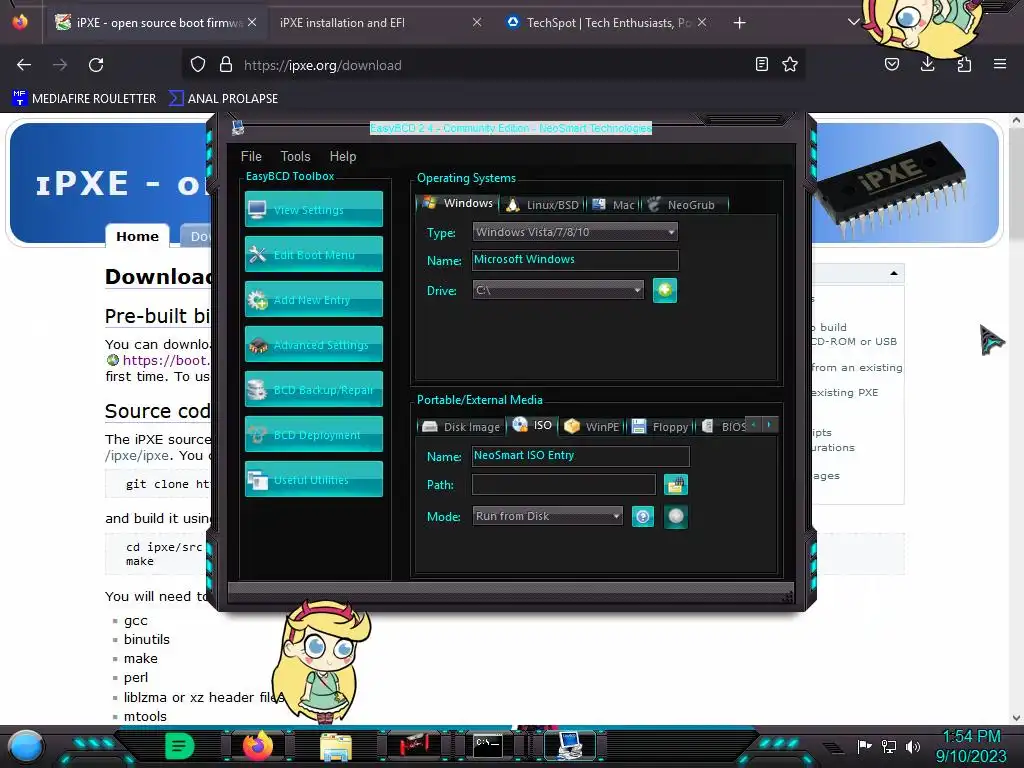Click the help icon beside Mode dropdown
1024x768 pixels.
point(643,517)
